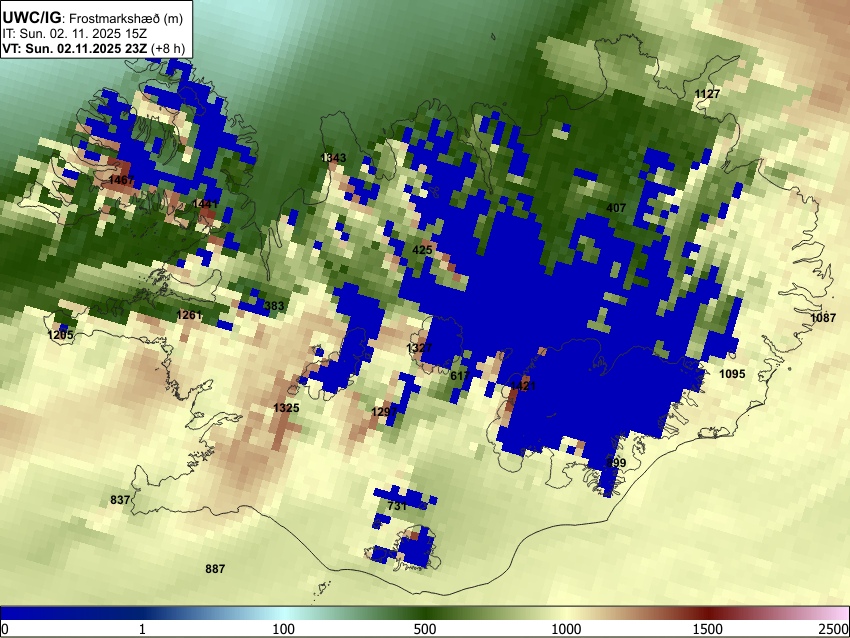Click the map value 425
The height and width of the screenshot is (638, 850).
pyautogui.click(x=422, y=250)
